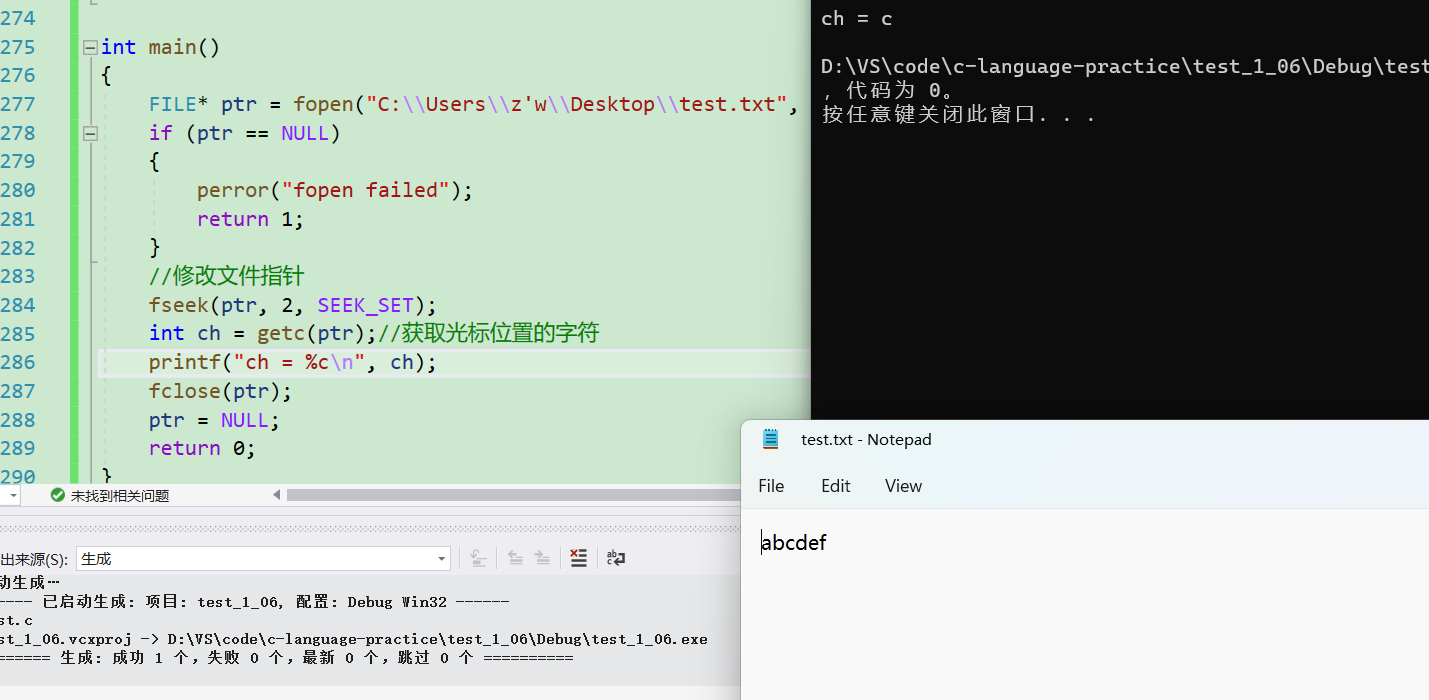The image size is (1429, 700).
Task: Open the output source dropdown showing 生成
Action: [x=264, y=559]
